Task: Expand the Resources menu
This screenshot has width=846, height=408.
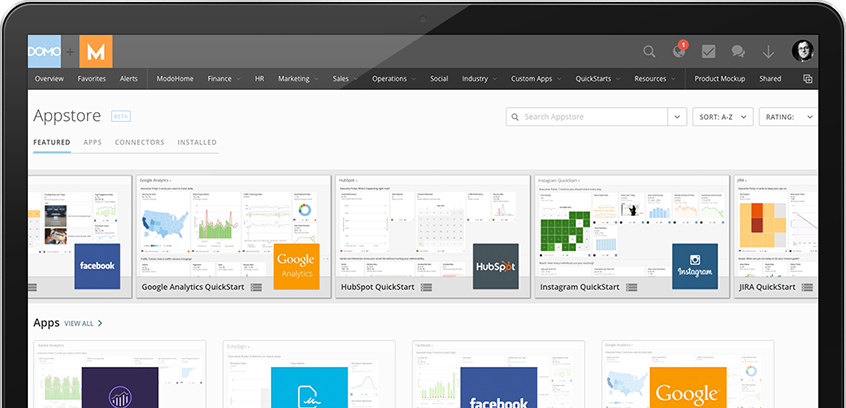Action: [x=655, y=79]
